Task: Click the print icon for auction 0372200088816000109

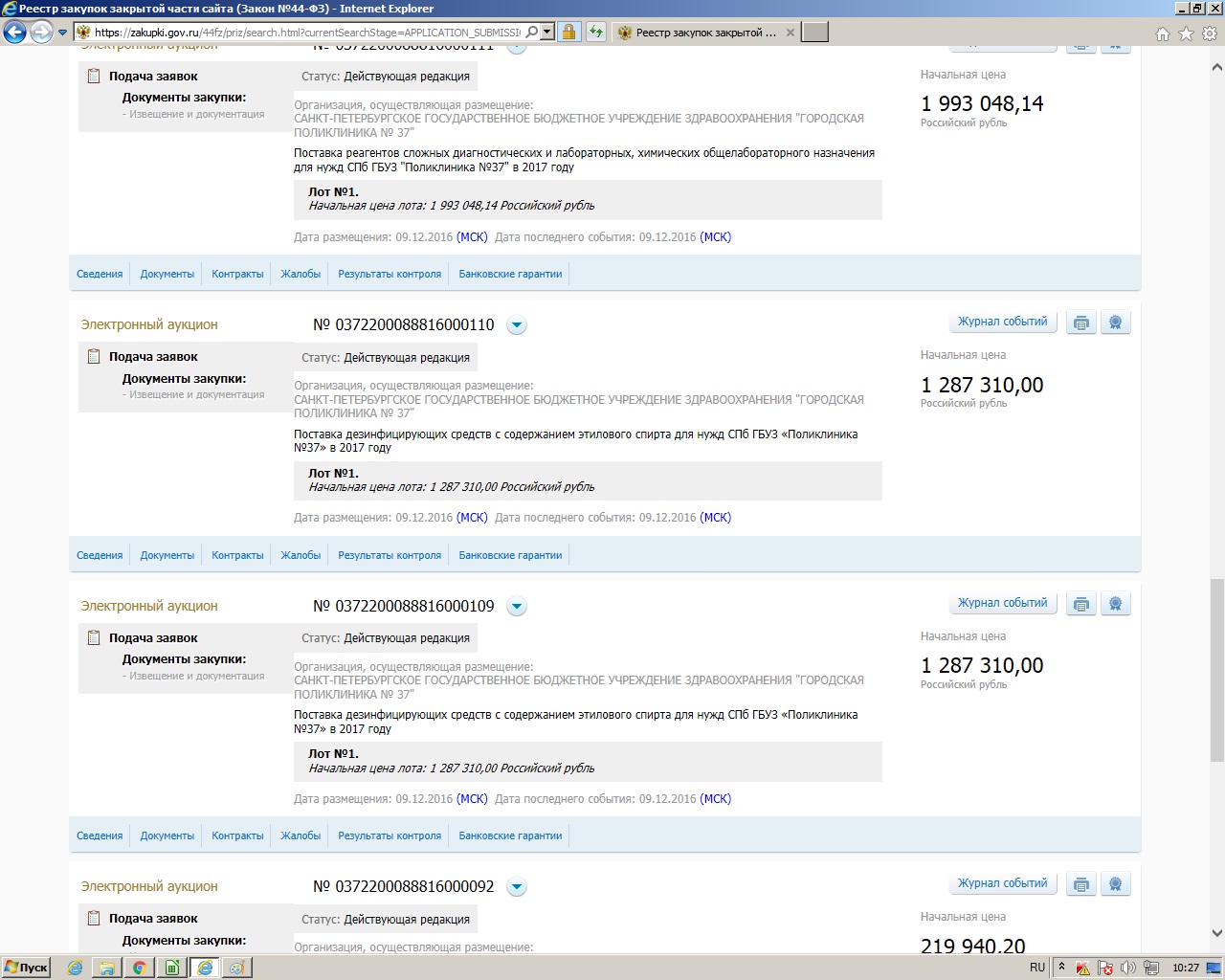Action: click(1081, 604)
